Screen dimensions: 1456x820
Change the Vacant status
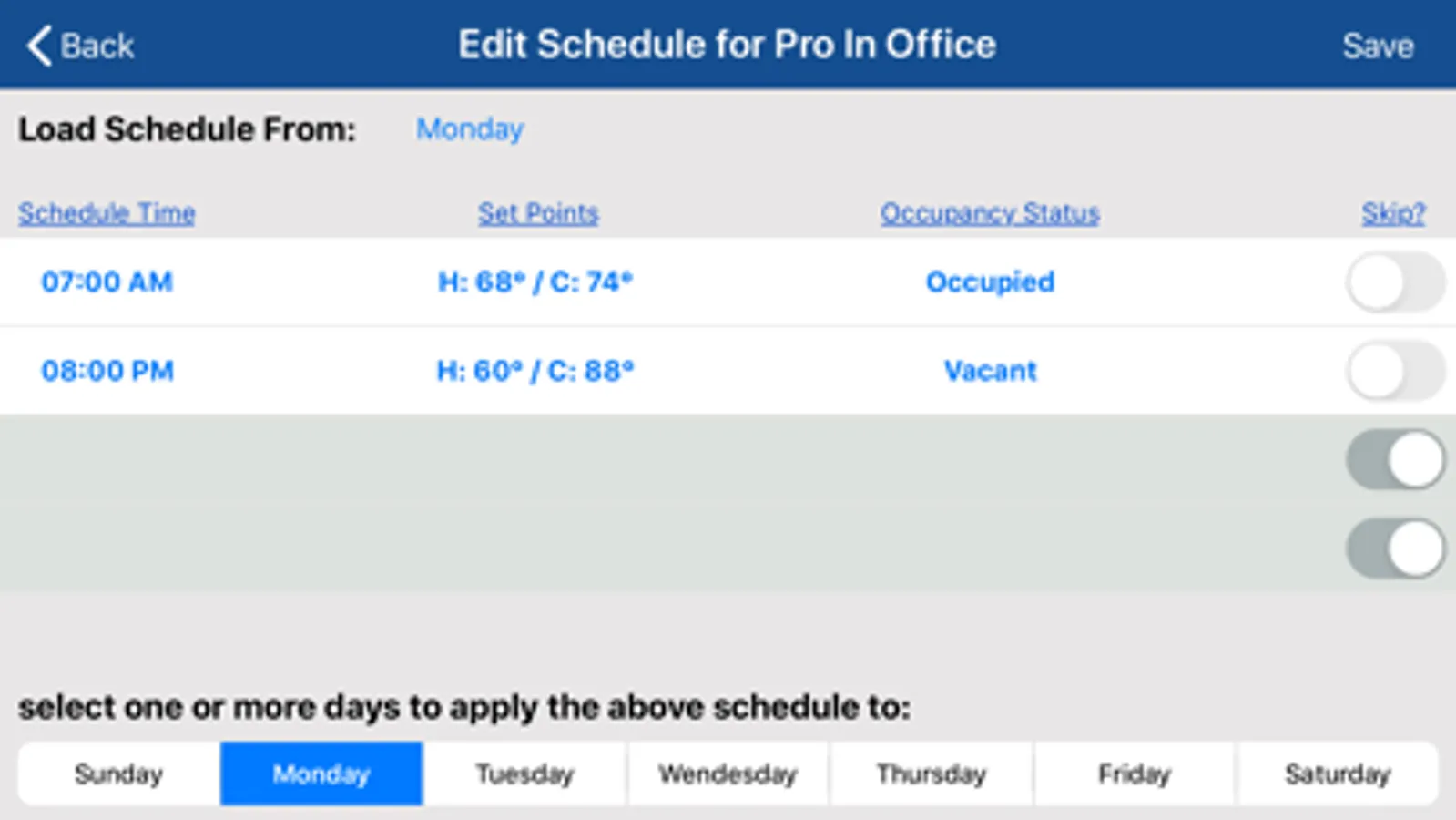[x=990, y=371]
